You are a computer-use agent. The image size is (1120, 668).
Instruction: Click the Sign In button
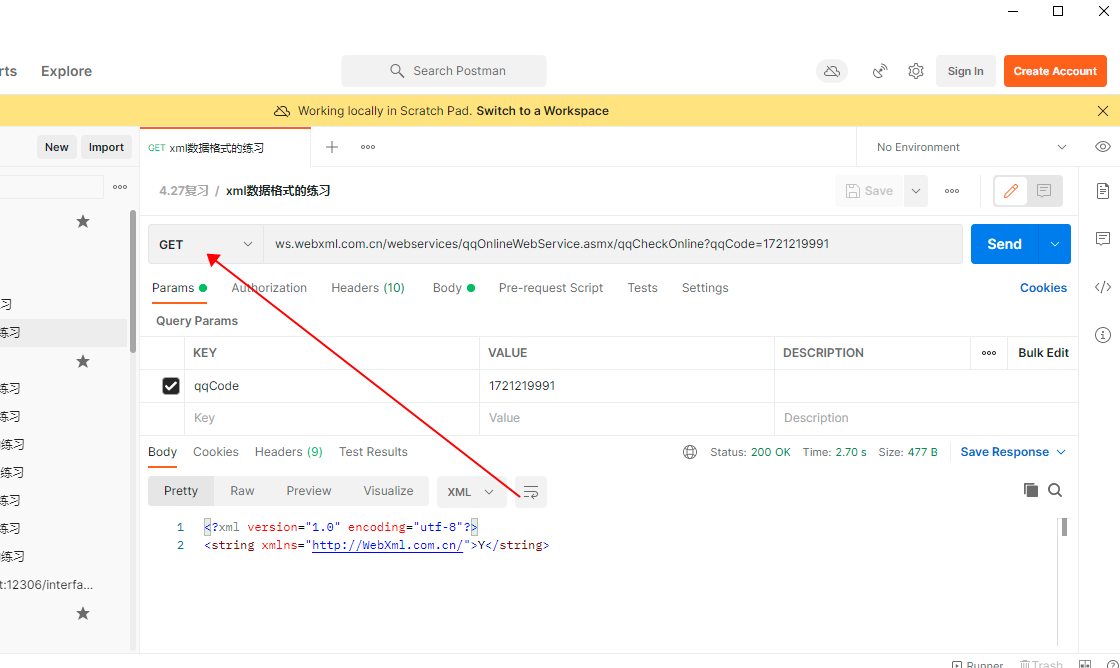[966, 71]
